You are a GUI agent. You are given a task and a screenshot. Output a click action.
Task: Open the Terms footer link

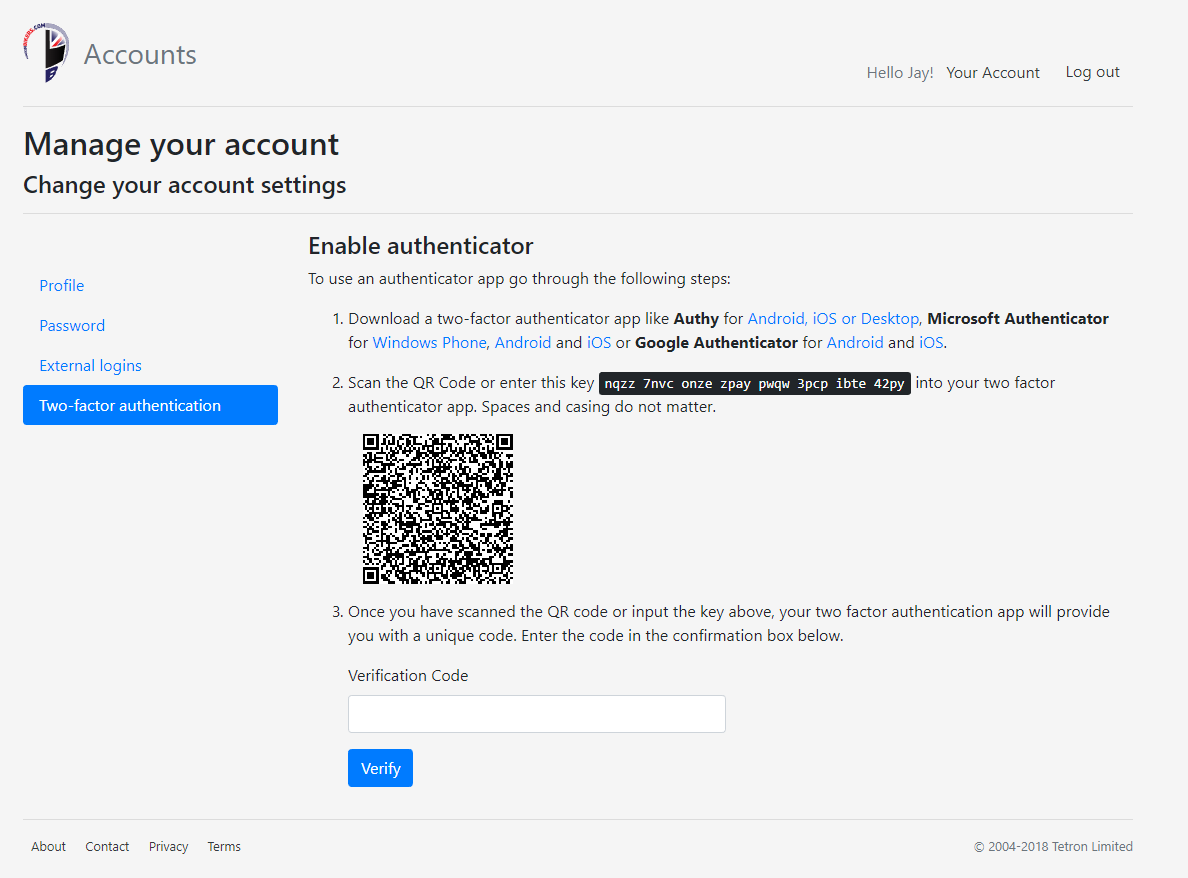224,847
